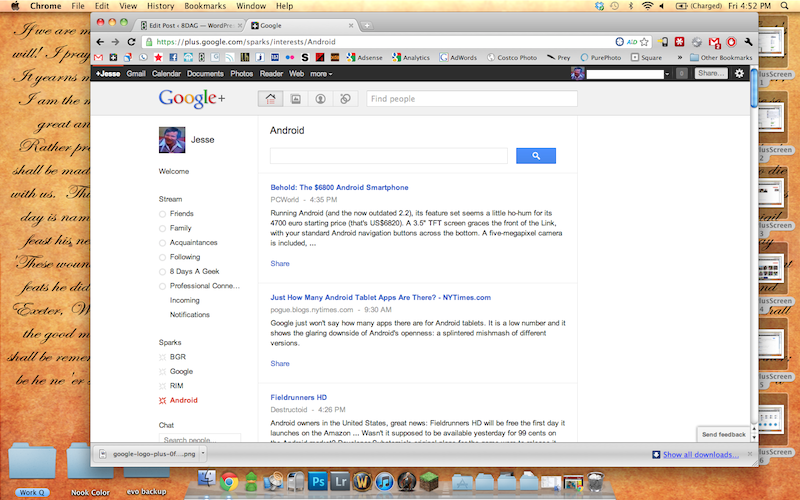
Task: Open the Gmail bookmark icon in bookmarks bar
Action: click(99, 58)
